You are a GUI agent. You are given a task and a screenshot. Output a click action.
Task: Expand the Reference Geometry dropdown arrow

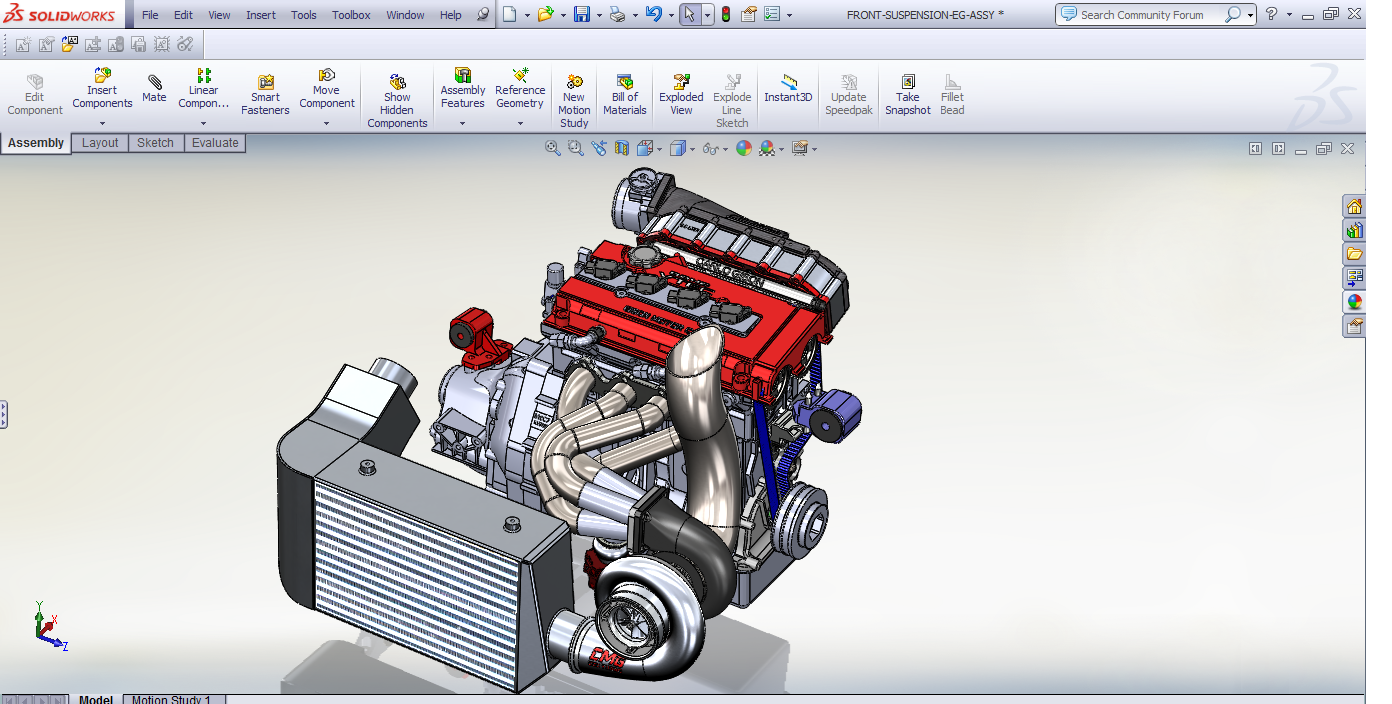click(x=520, y=124)
